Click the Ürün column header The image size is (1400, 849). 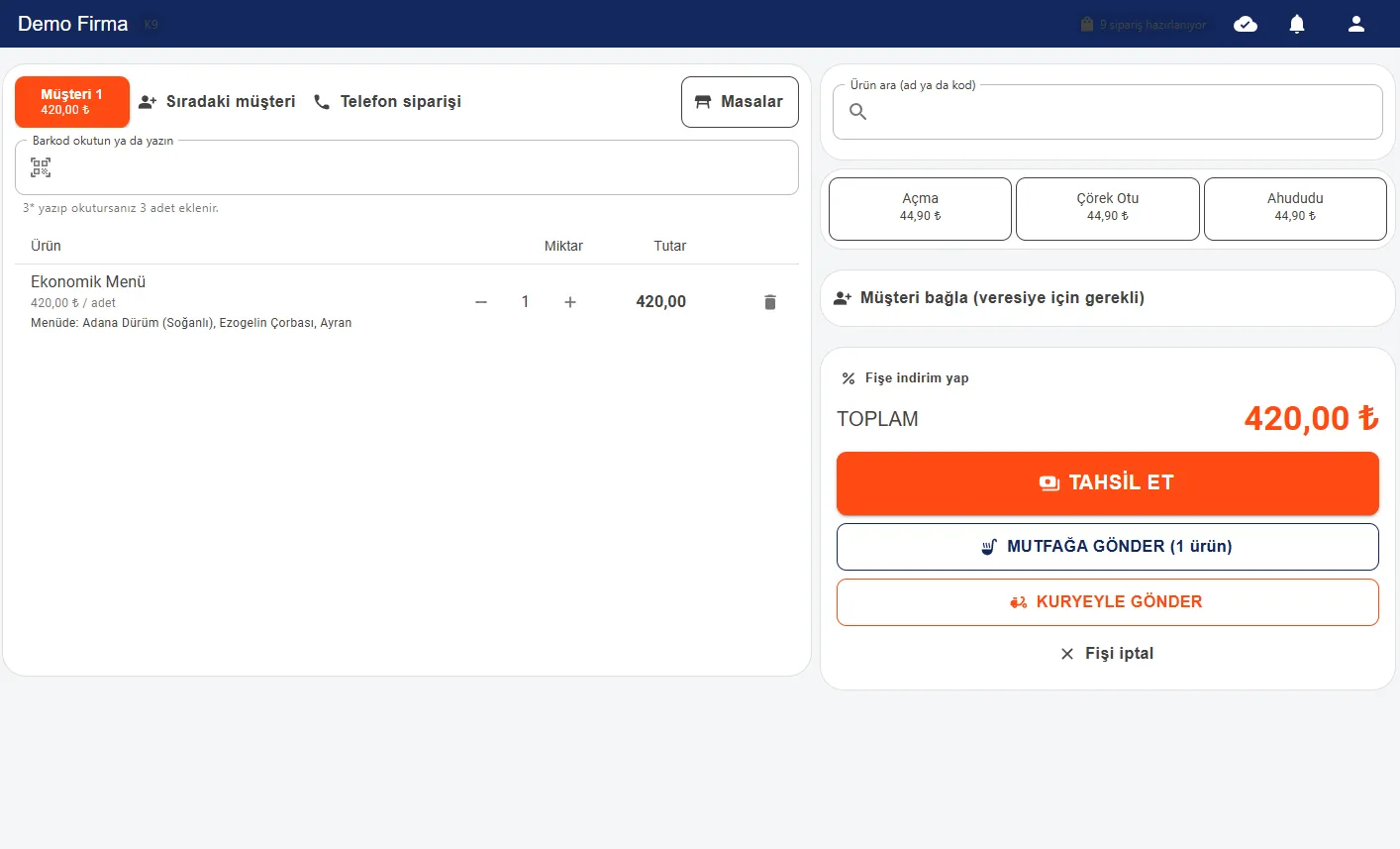click(46, 246)
